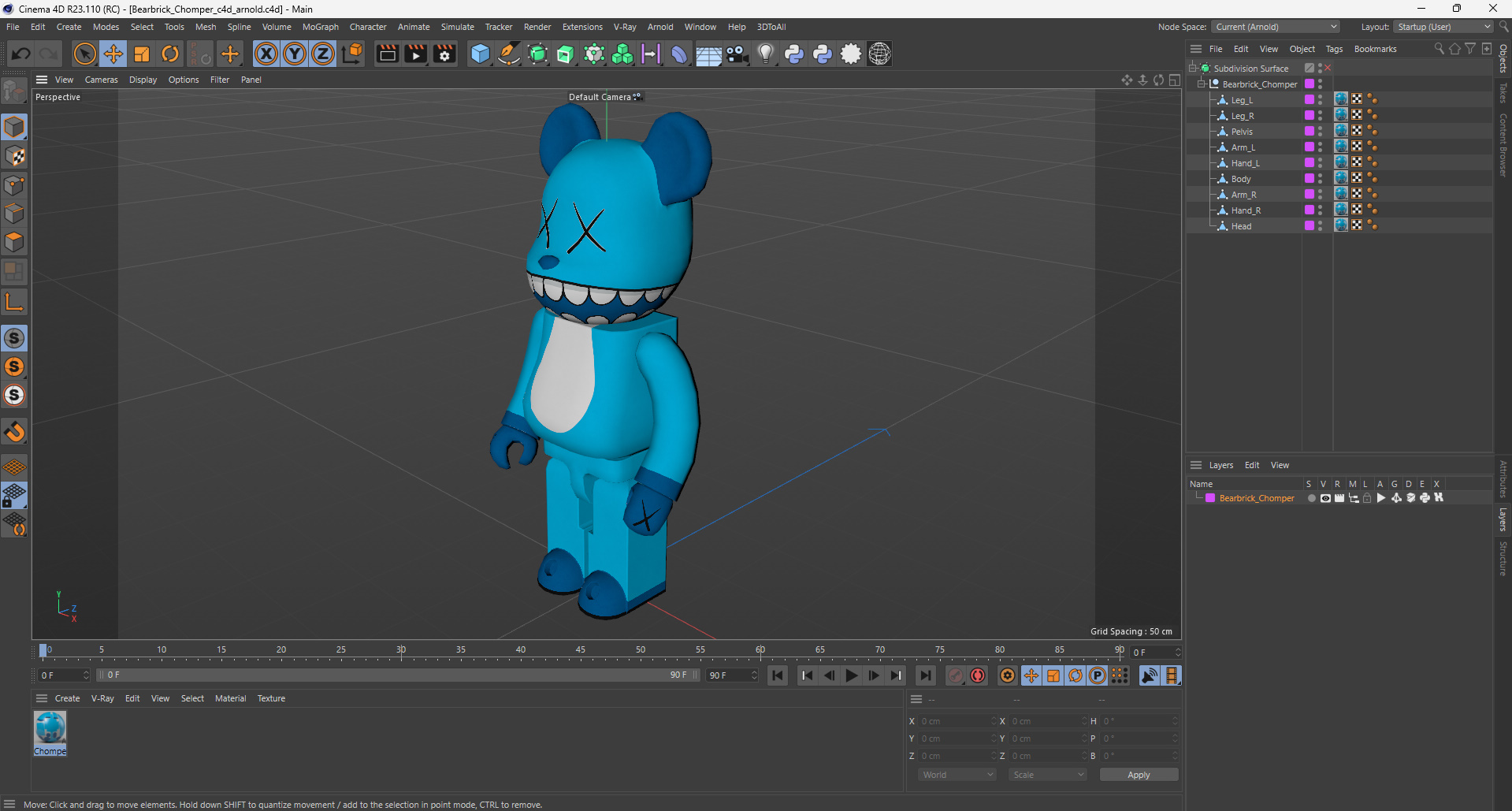The width and height of the screenshot is (1512, 811).
Task: Click magenta layer swatch of Head object
Action: coord(1310,226)
